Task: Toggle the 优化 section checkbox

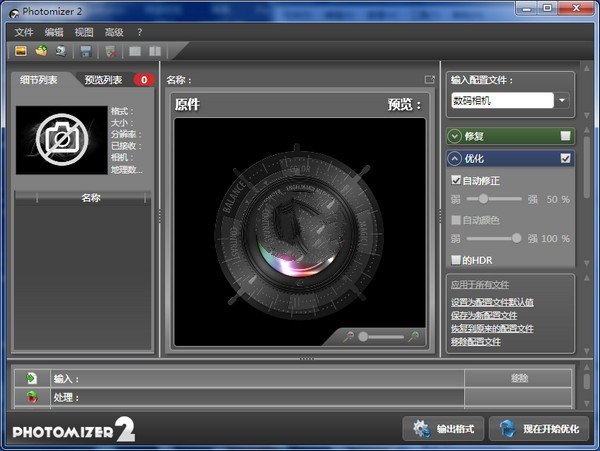Action: tap(565, 158)
